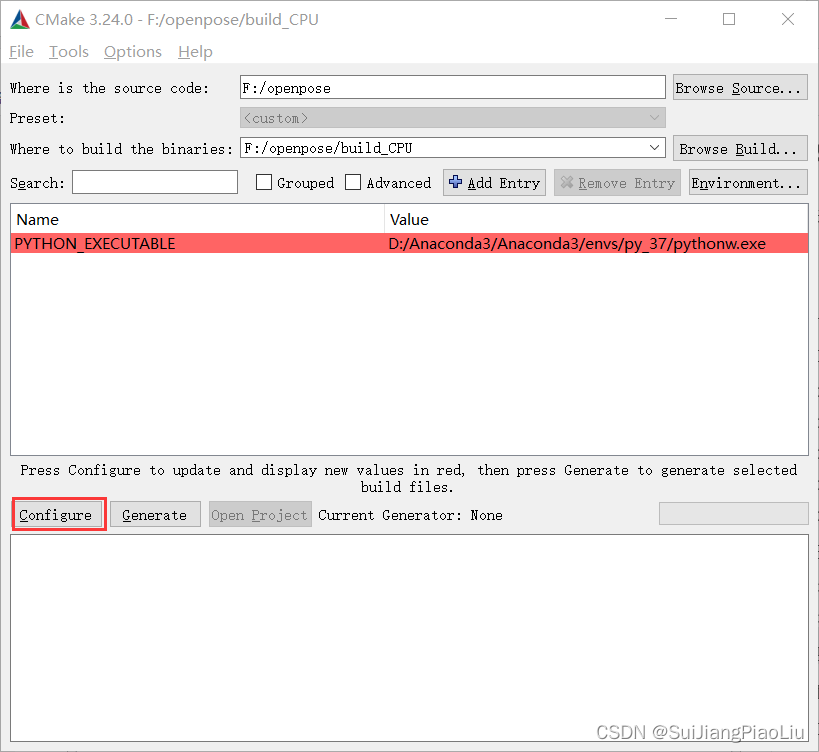Click the source code path field

point(452,87)
